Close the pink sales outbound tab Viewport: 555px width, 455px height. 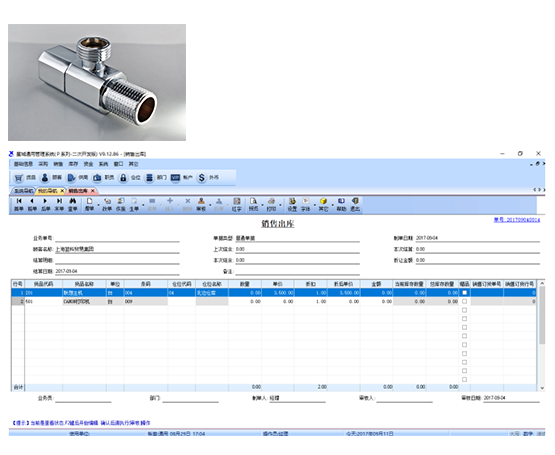point(93,191)
